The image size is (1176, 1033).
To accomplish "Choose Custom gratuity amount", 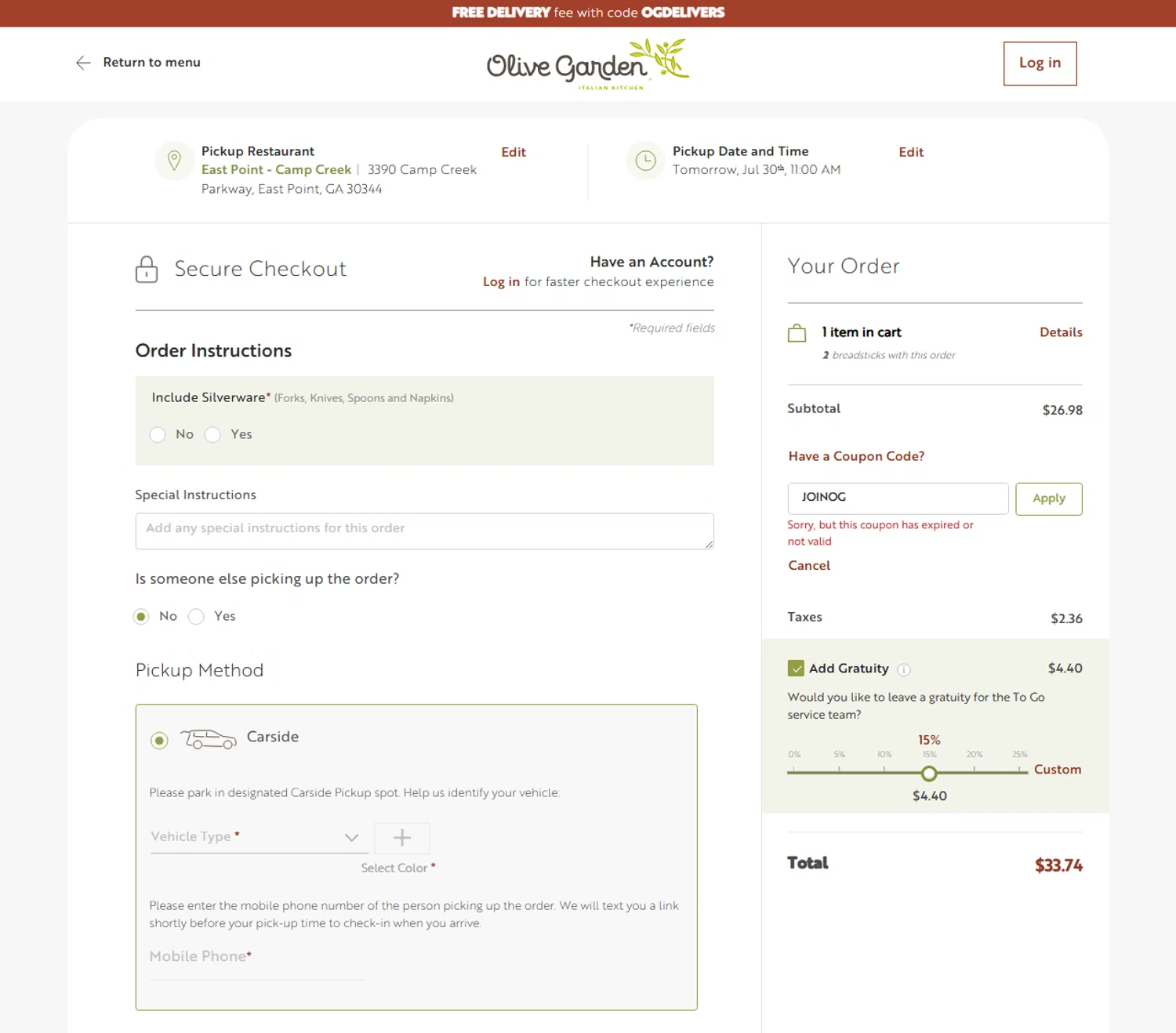I will pos(1057,770).
